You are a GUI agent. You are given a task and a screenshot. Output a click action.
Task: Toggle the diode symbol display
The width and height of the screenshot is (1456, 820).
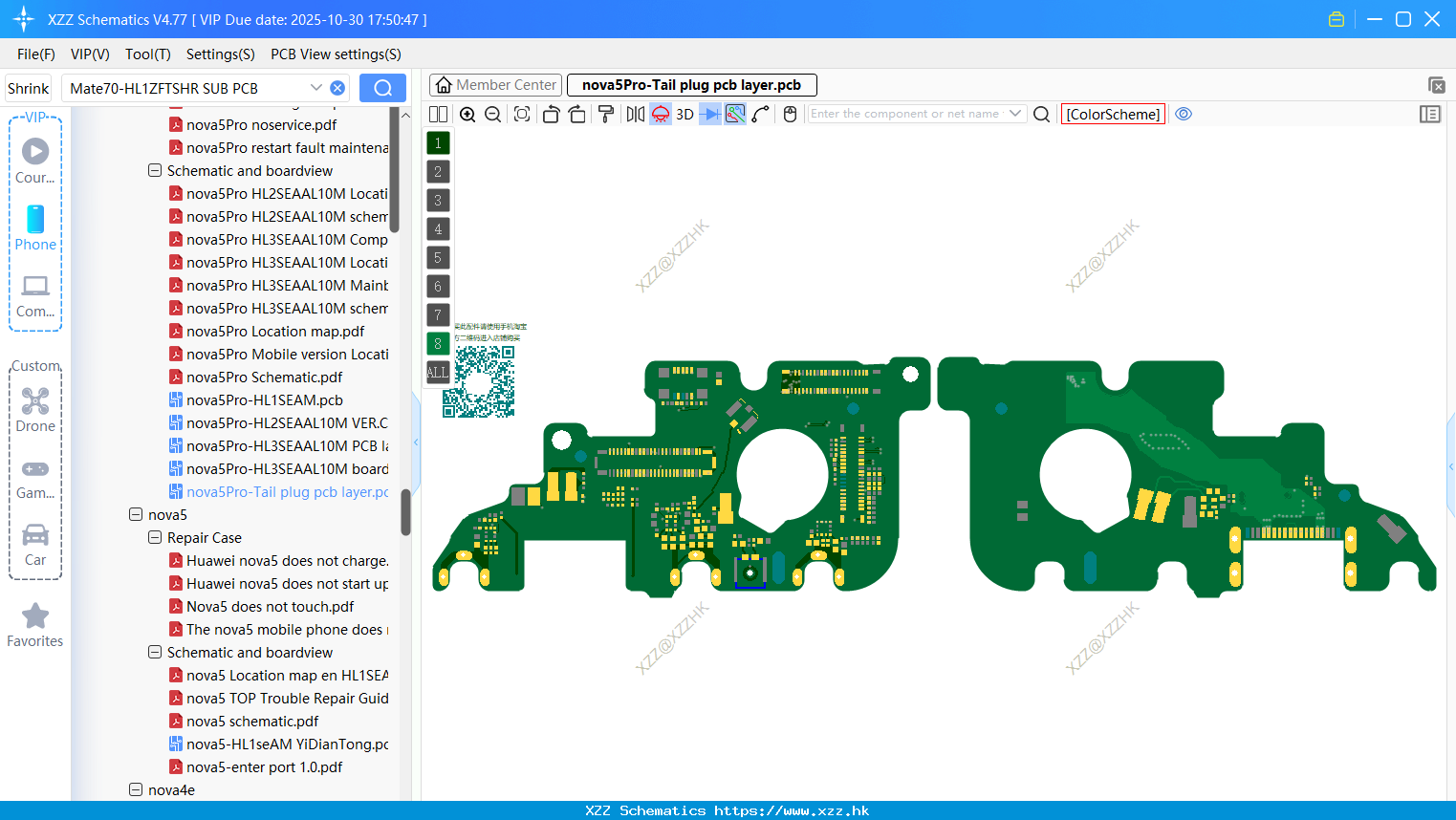click(x=710, y=114)
